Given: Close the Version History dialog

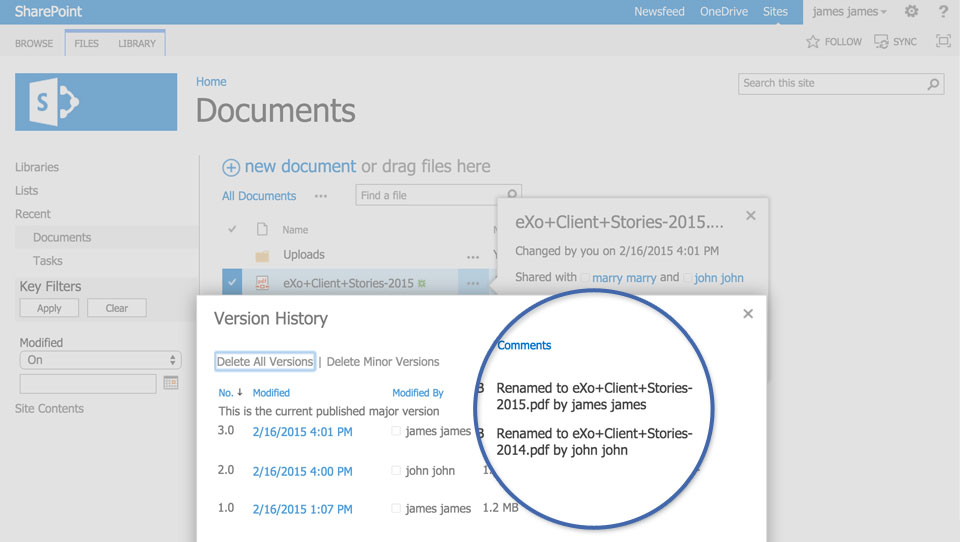Looking at the screenshot, I should pos(748,314).
